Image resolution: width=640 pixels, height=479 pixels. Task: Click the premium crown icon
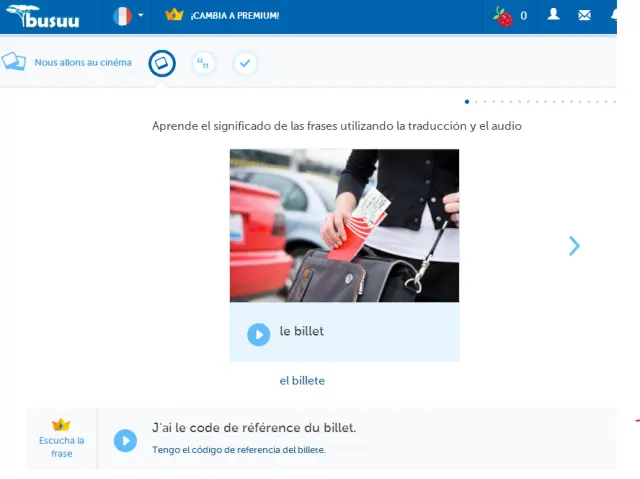(175, 16)
